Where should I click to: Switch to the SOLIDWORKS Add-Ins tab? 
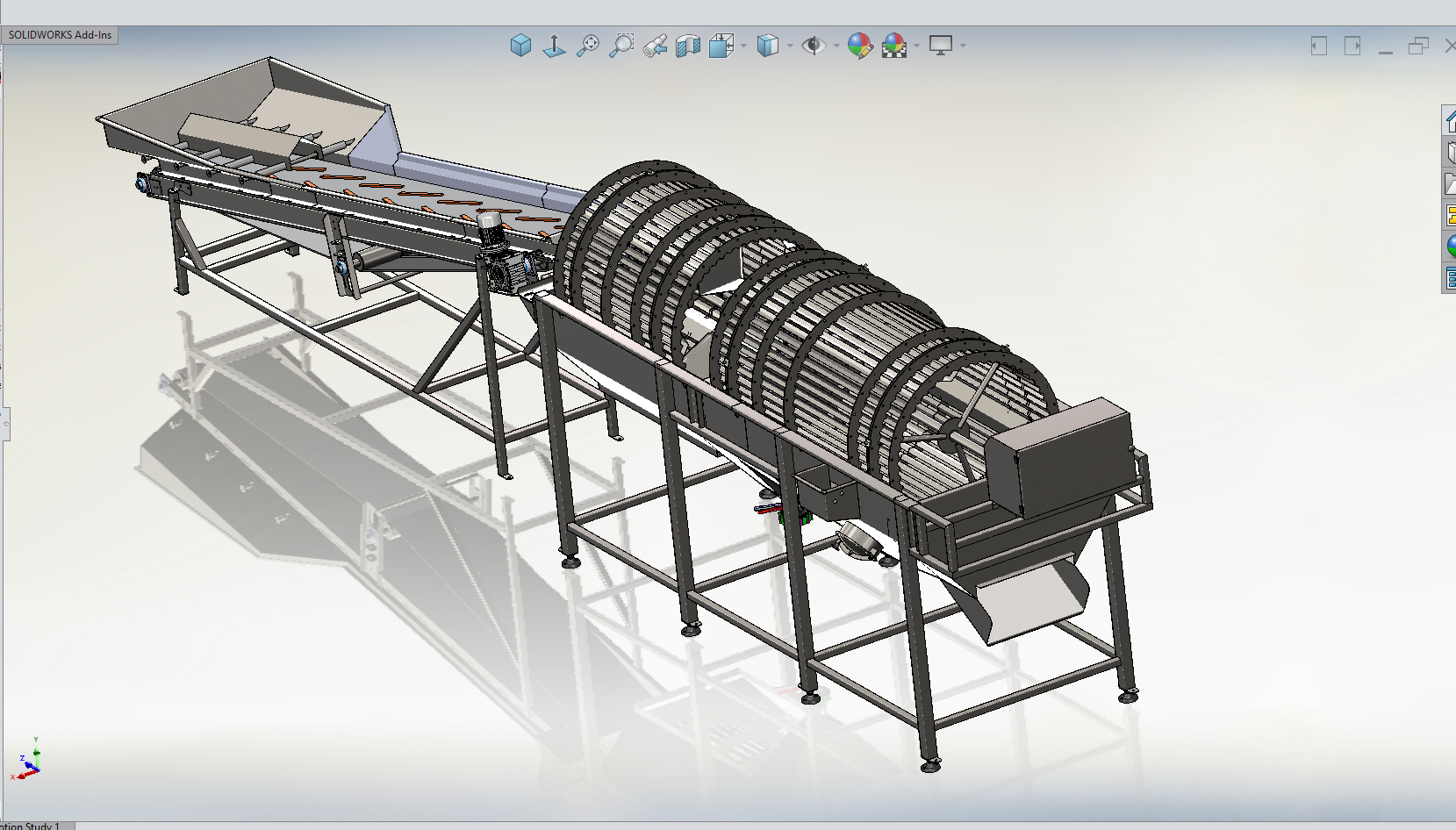(60, 35)
